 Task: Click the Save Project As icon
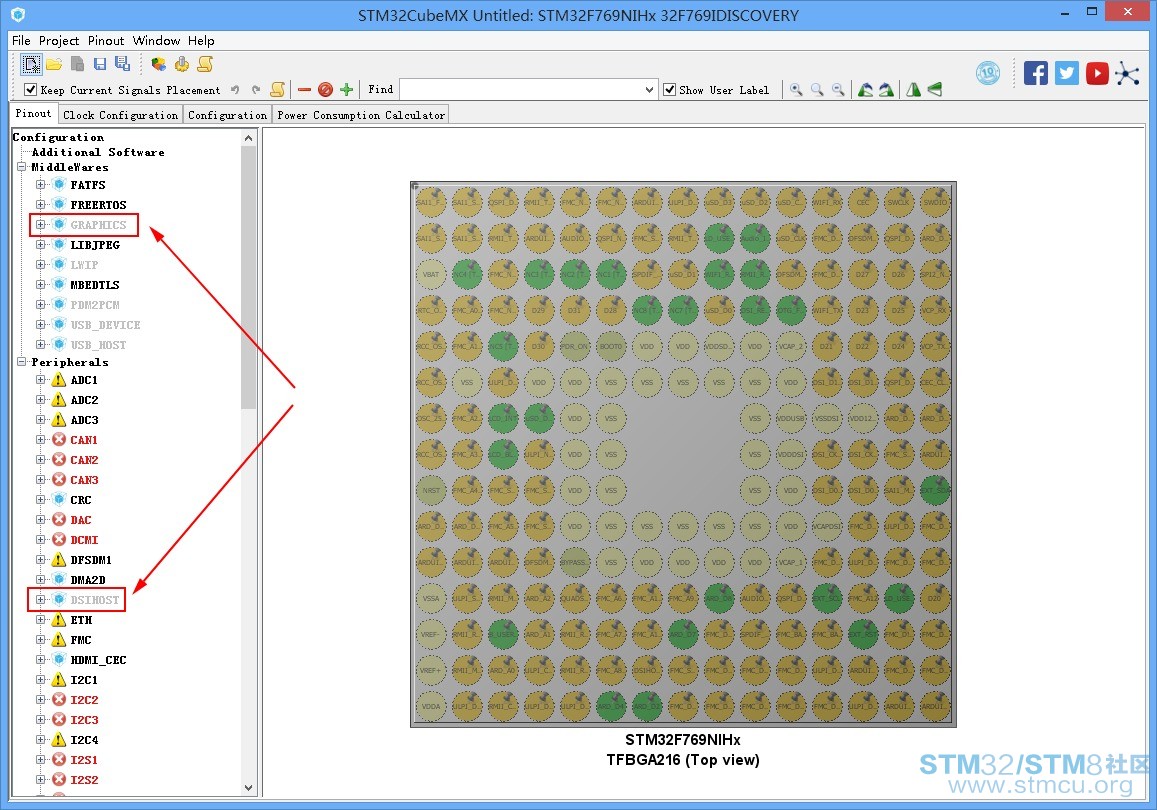122,65
